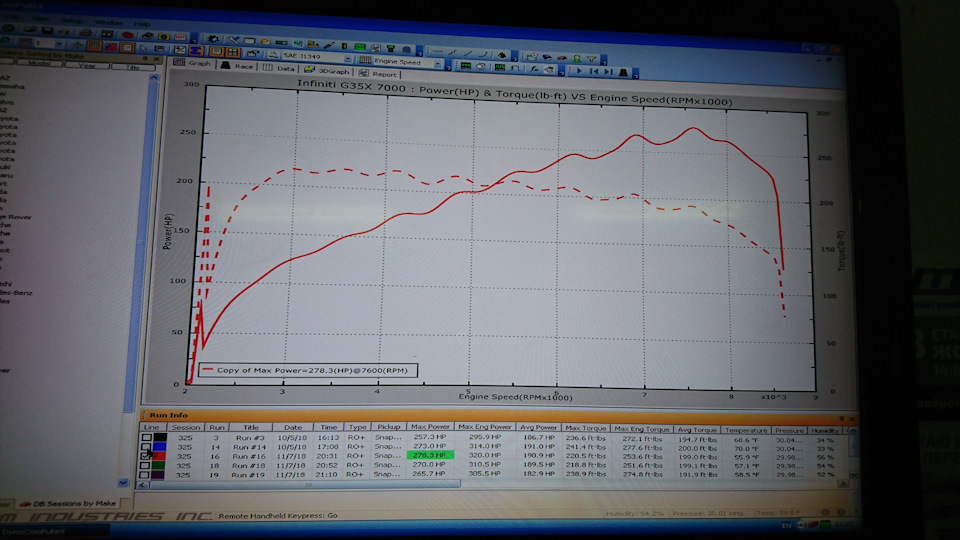Sort runs by Max Power column header
Image resolution: width=960 pixels, height=540 pixels.
[x=430, y=427]
